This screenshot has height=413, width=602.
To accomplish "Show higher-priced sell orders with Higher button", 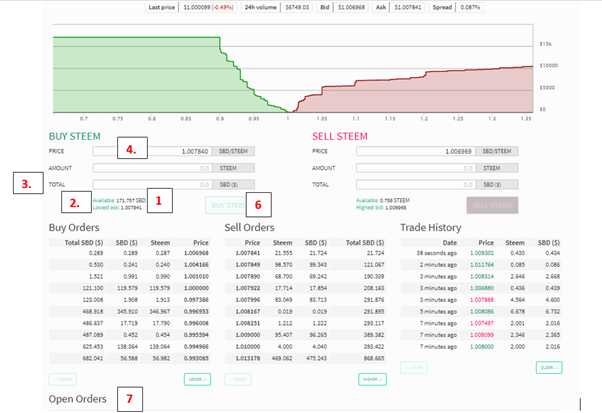I will pos(372,379).
